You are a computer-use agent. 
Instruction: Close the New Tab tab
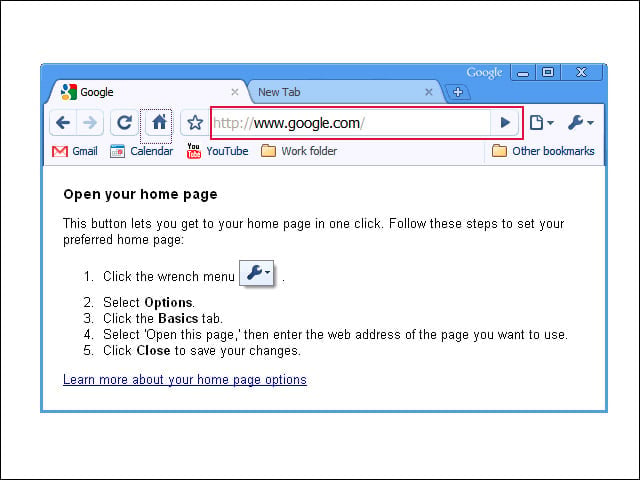click(x=429, y=92)
